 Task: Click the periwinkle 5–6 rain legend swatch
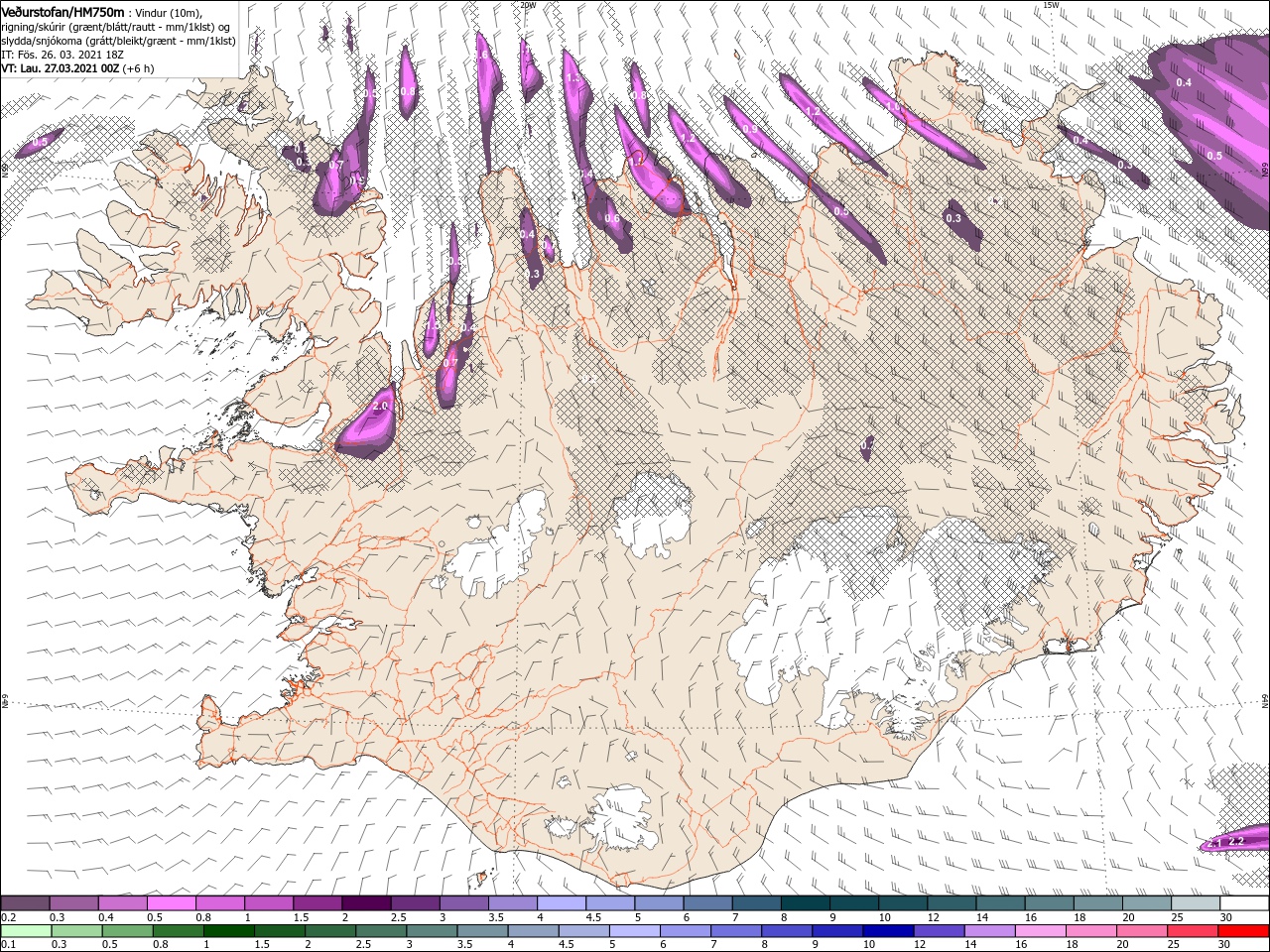coord(635,931)
